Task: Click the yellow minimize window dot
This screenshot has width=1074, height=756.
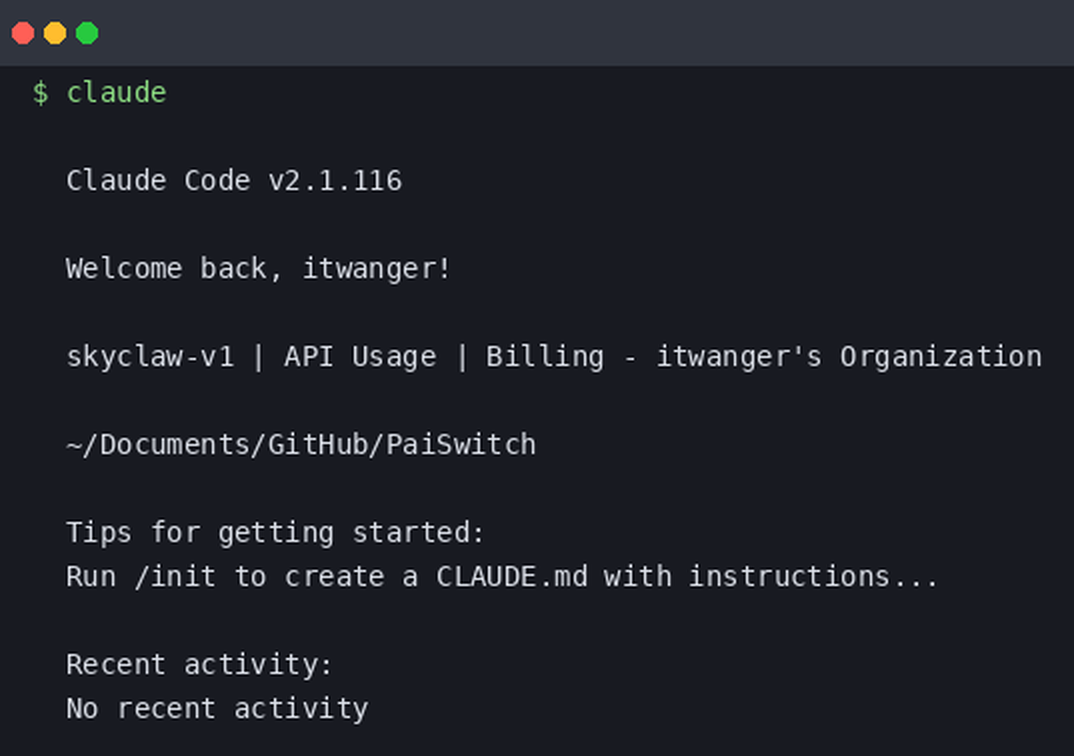Action: click(55, 33)
